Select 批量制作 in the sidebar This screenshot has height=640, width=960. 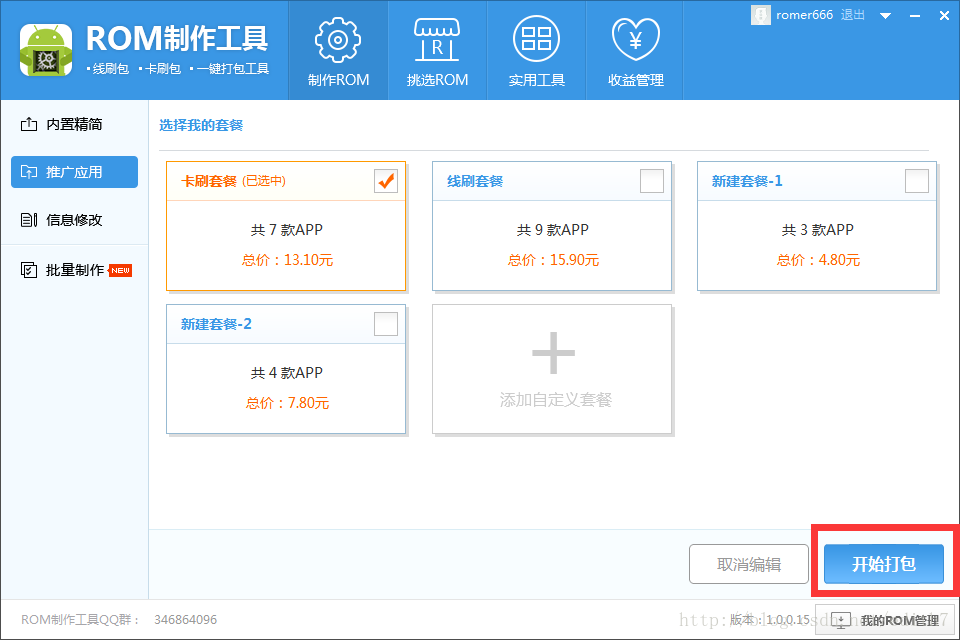click(74, 270)
